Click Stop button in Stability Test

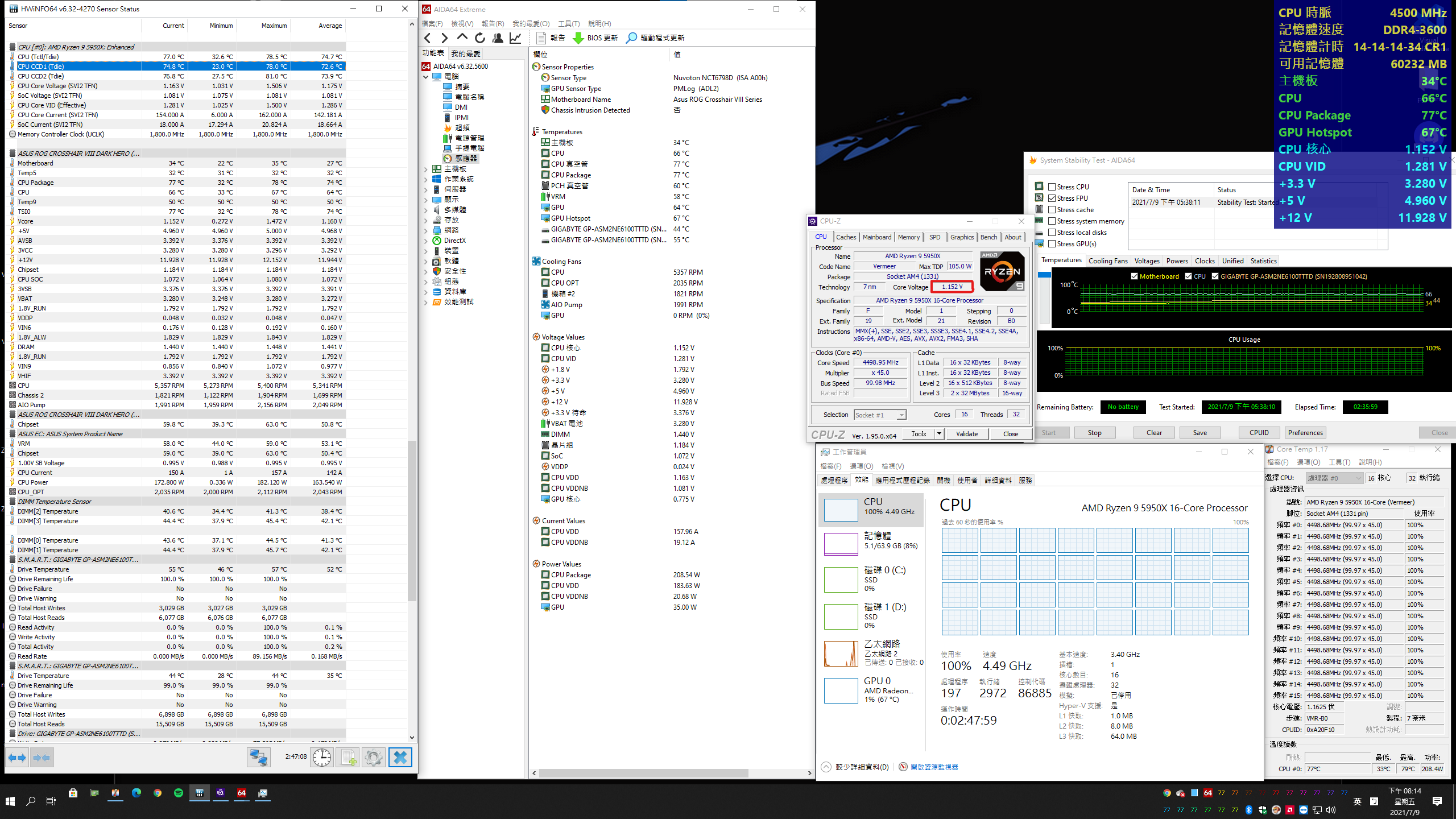[1095, 433]
